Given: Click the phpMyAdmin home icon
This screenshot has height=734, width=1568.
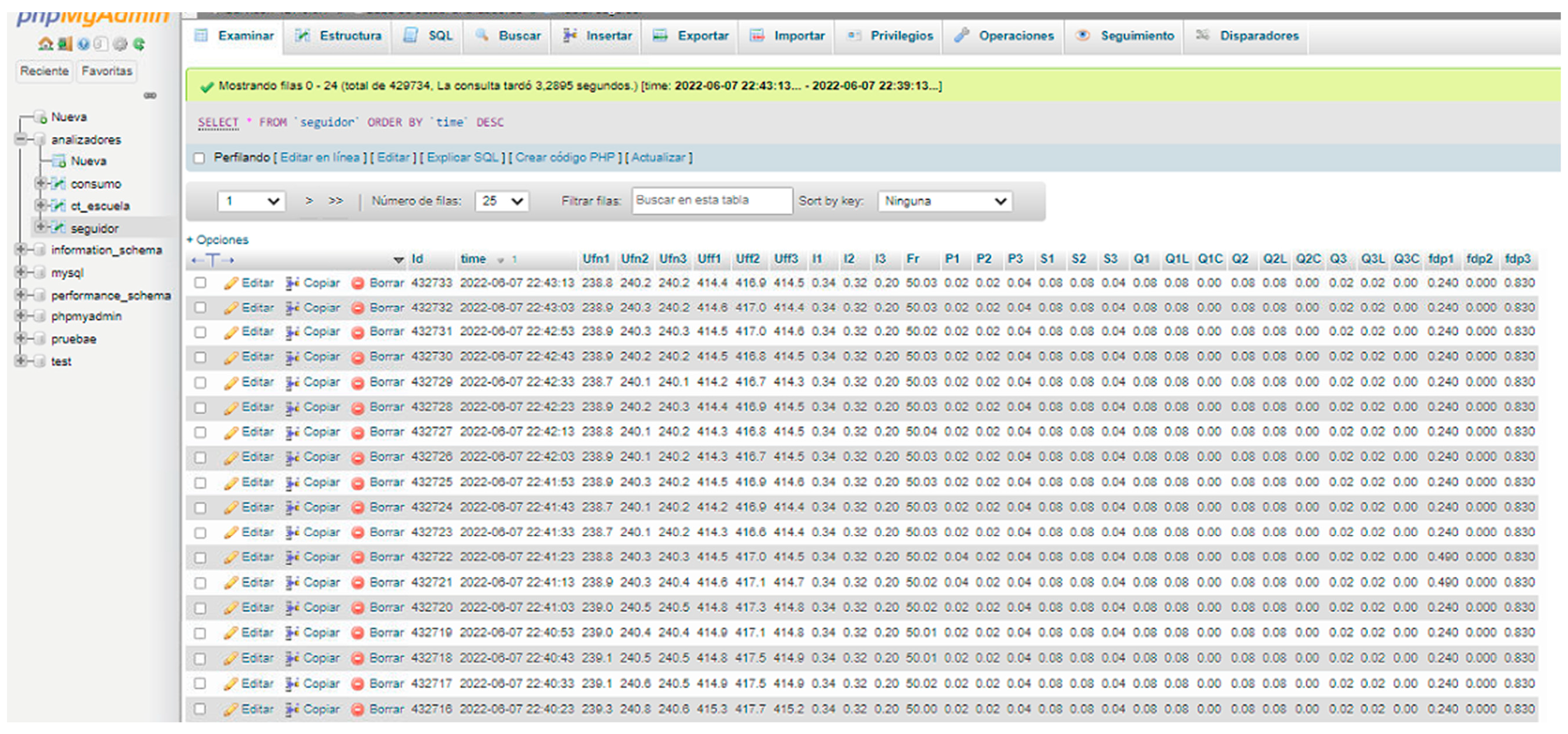Looking at the screenshot, I should [46, 44].
